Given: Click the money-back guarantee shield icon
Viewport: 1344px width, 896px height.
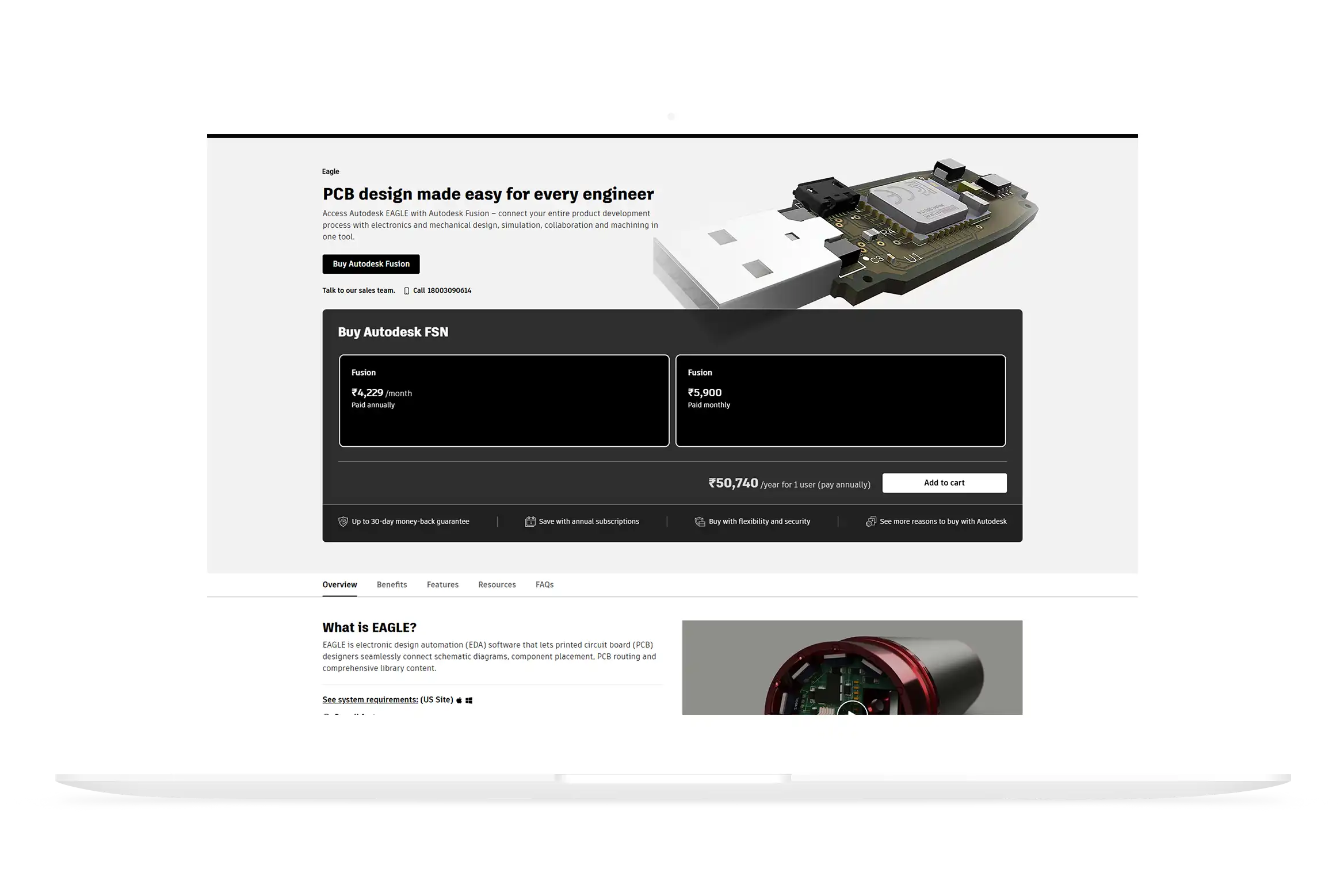Looking at the screenshot, I should (x=343, y=522).
